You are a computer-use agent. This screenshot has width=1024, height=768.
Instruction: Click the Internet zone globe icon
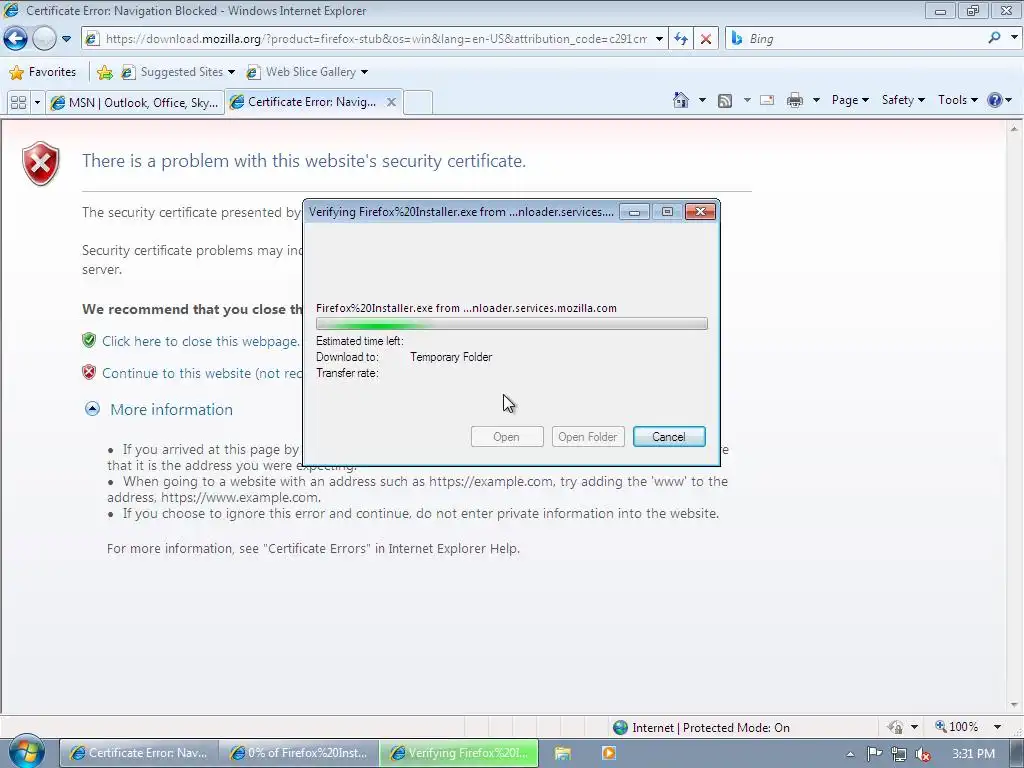[x=620, y=727]
